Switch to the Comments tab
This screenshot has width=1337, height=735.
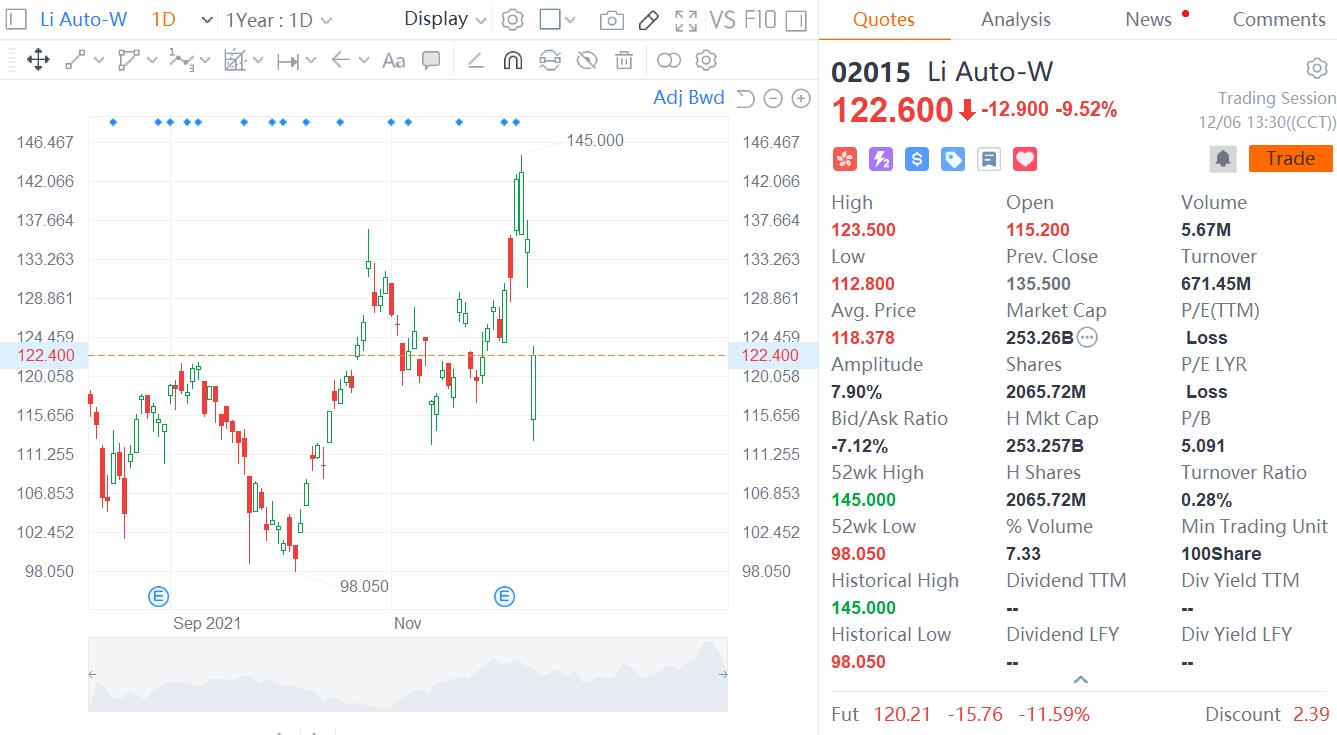(x=1279, y=19)
